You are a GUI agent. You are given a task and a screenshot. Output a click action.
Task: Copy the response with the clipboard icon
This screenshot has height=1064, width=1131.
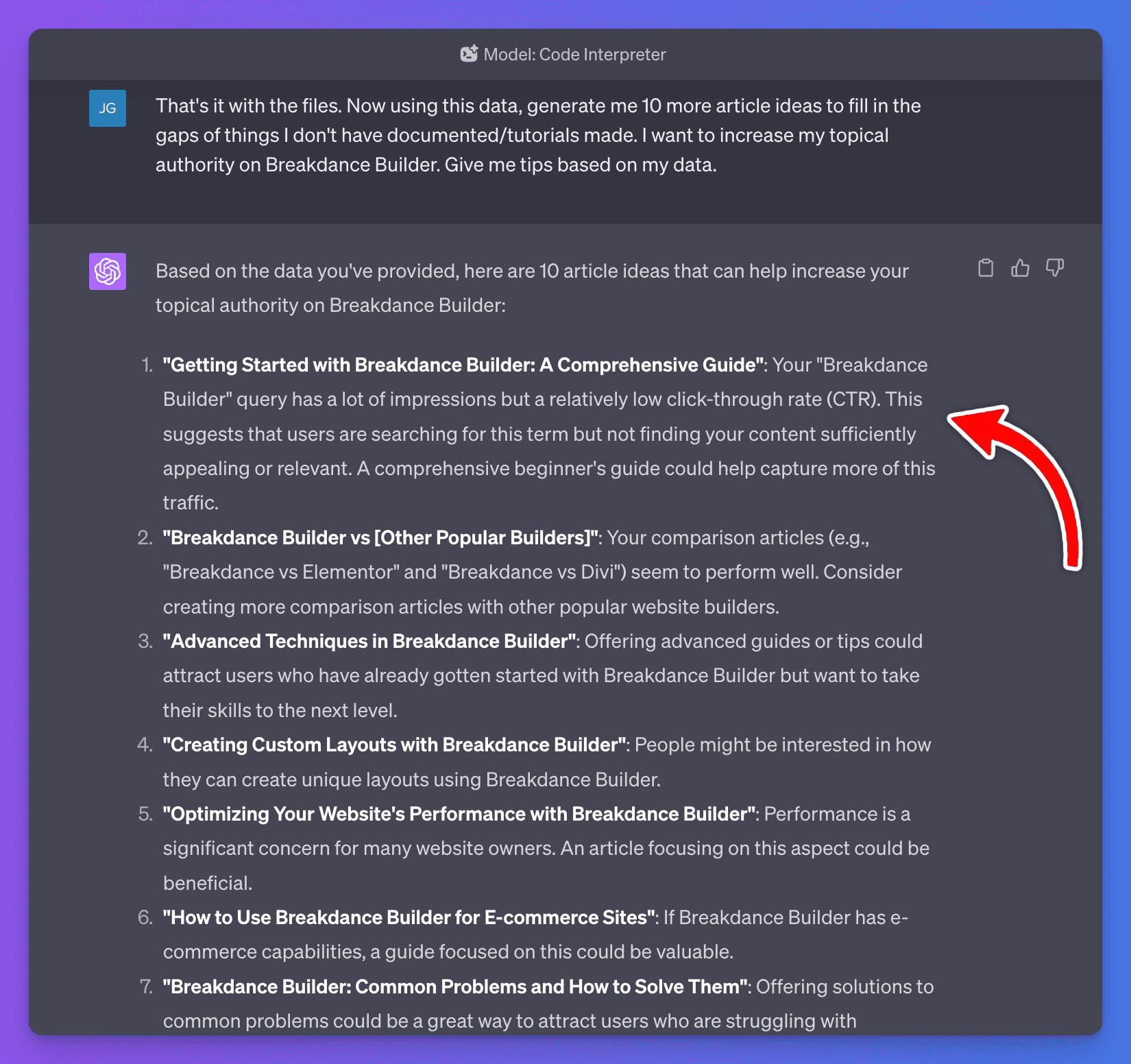pos(986,268)
